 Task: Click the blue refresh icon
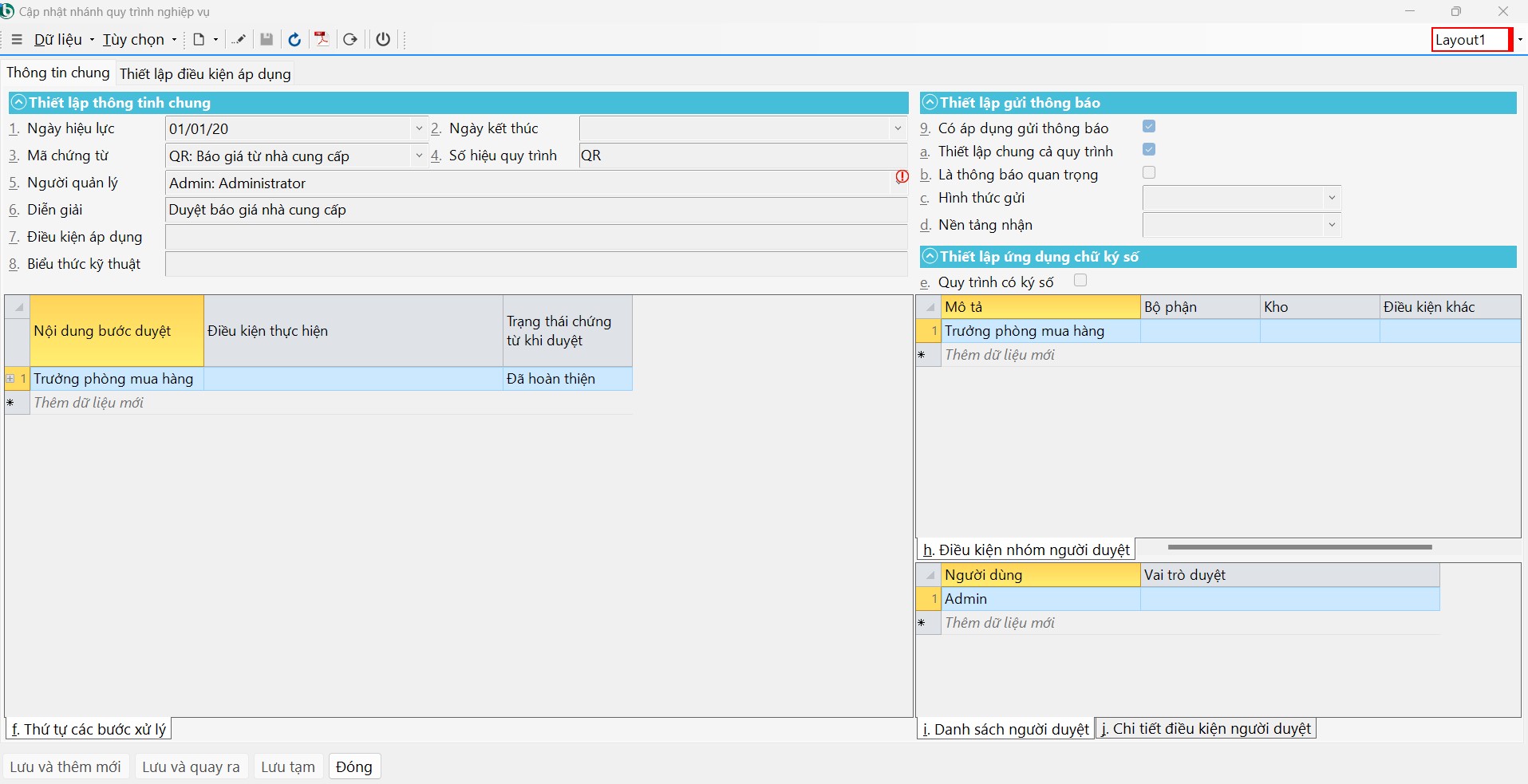click(x=294, y=39)
